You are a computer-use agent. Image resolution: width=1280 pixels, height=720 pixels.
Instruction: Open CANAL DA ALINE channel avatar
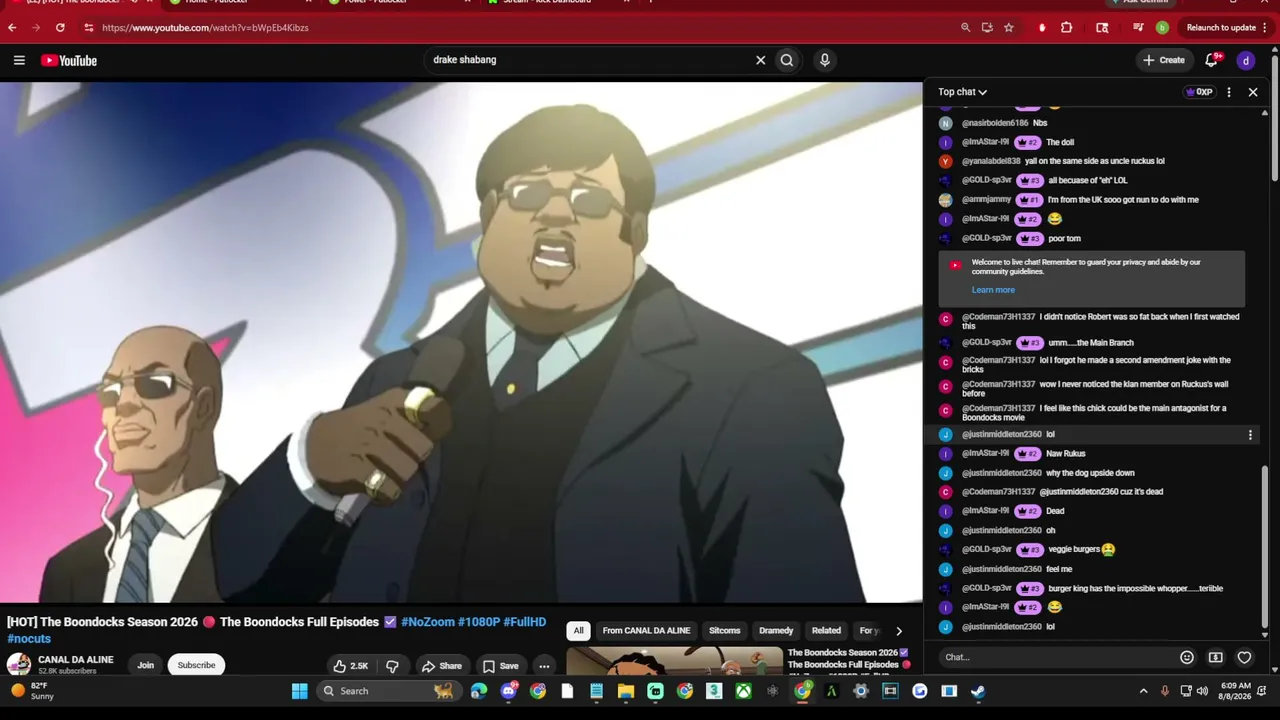pyautogui.click(x=19, y=665)
